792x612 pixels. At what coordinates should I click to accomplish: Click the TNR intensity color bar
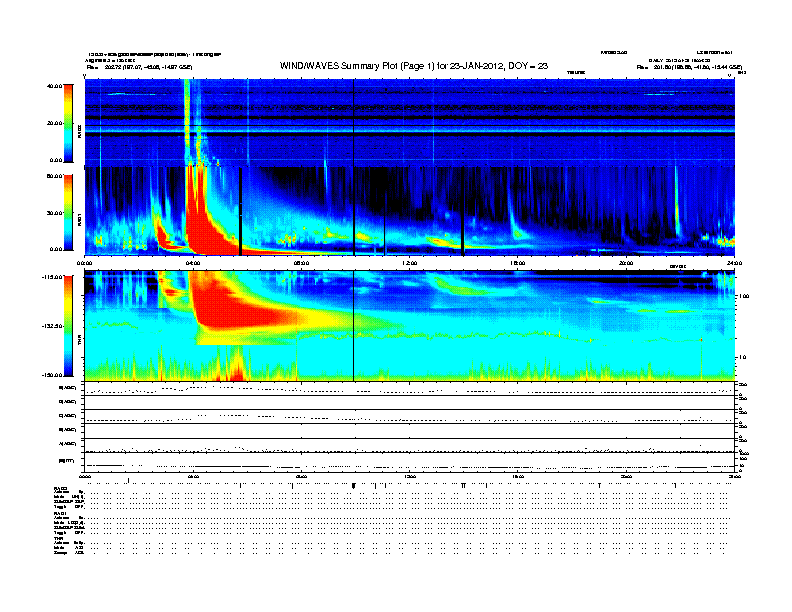(68, 326)
